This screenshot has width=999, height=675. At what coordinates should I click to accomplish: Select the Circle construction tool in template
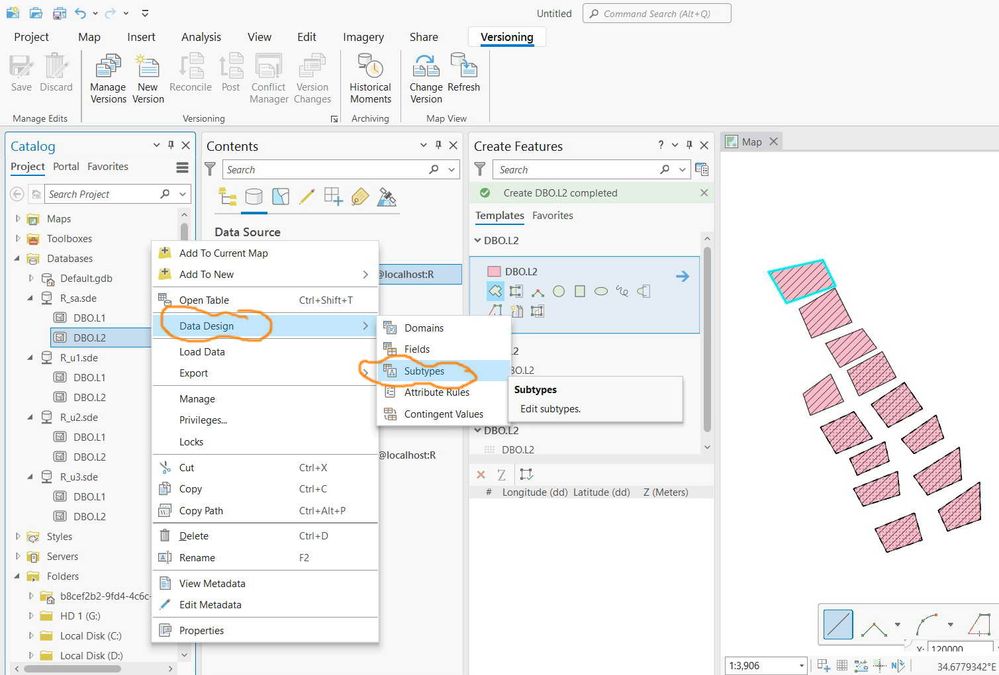point(559,291)
